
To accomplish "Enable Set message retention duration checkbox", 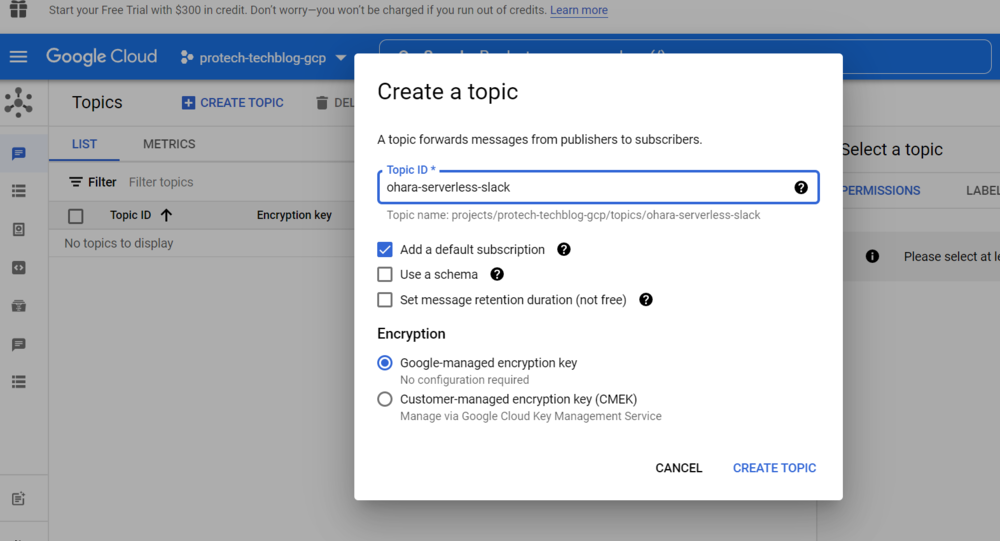I will tap(385, 300).
